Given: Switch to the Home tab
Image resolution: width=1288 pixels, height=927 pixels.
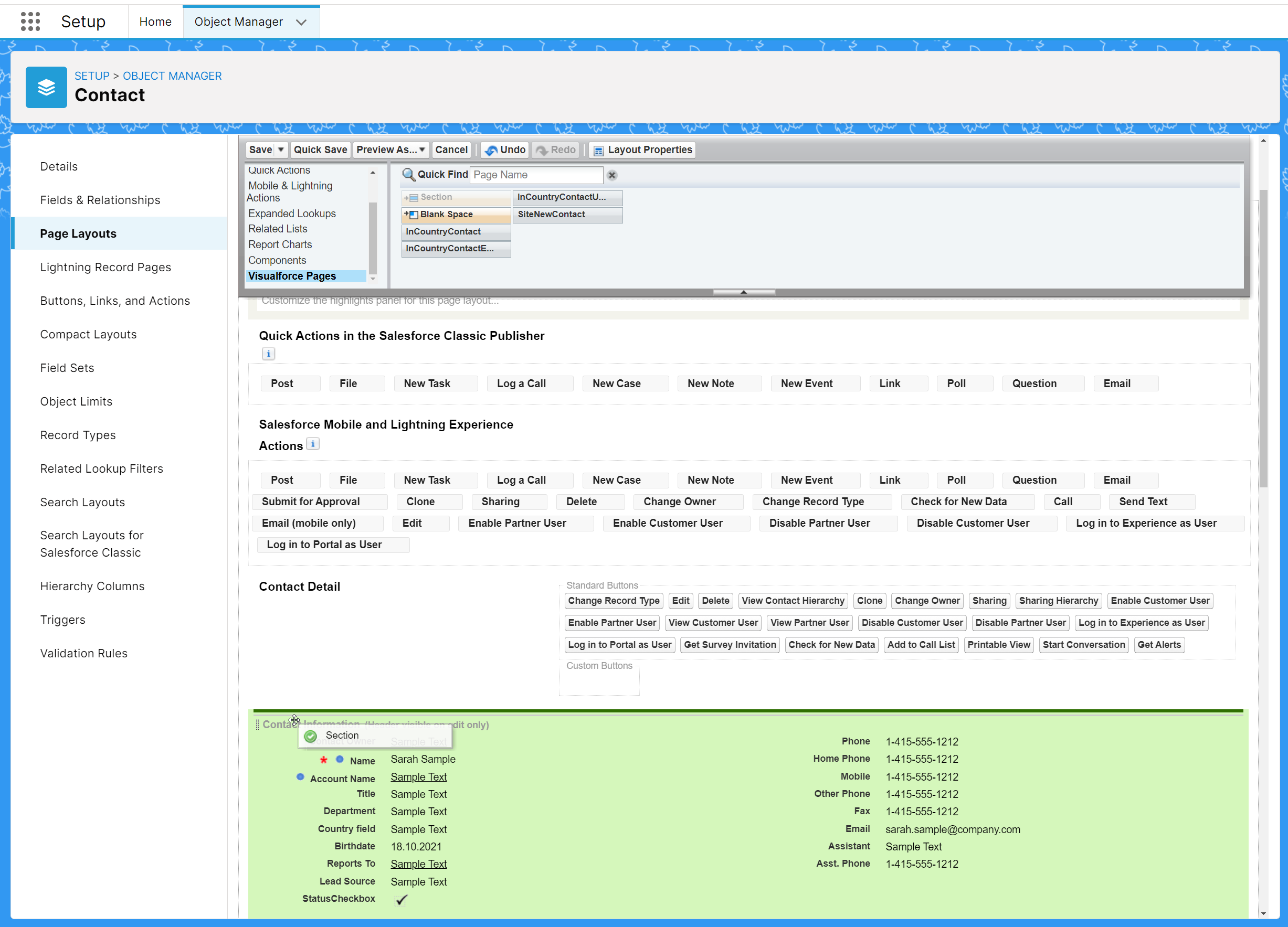Looking at the screenshot, I should tap(155, 22).
